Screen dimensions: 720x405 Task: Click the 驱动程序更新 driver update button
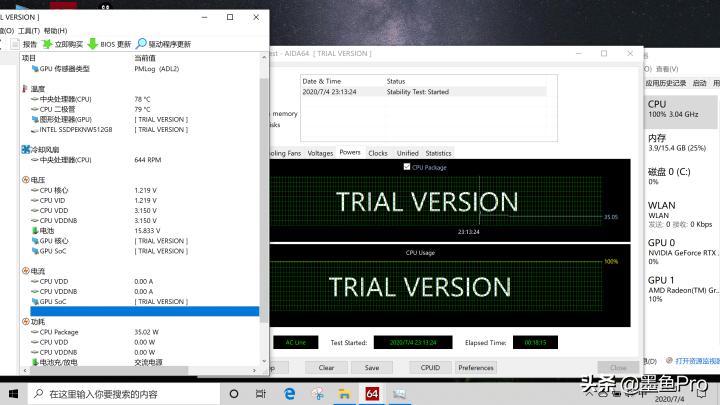163,44
